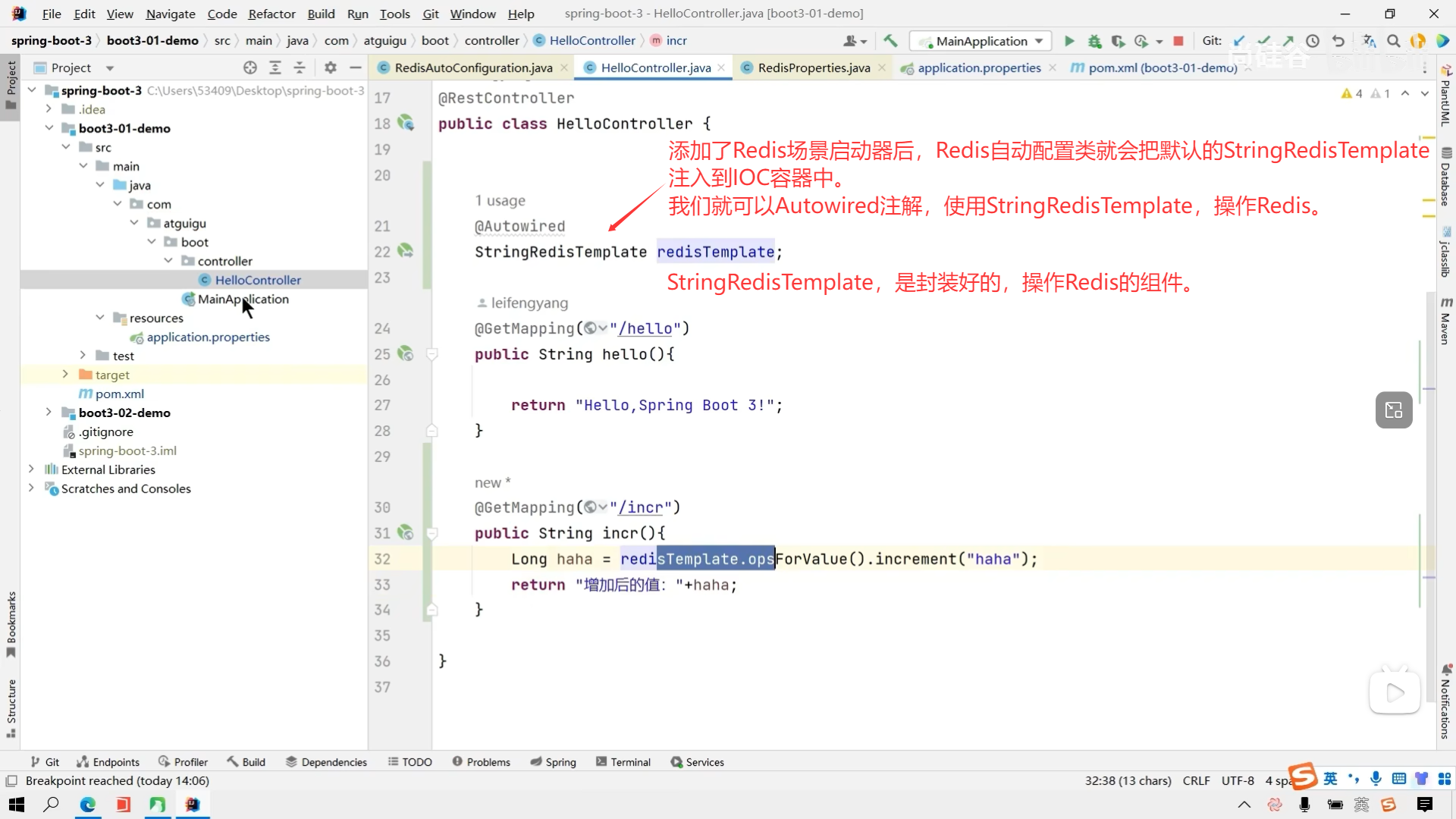Open the Maven tool window

(x=1445, y=322)
